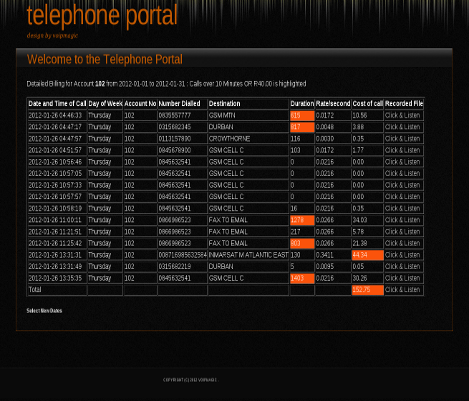
Task: Open recording for 11:25:42 fax call
Action: point(402,243)
